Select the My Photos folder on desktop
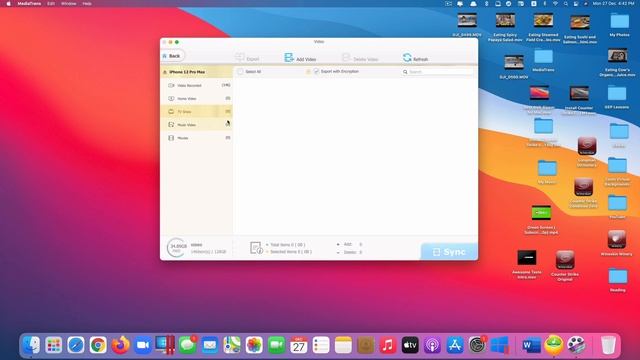 [x=619, y=24]
